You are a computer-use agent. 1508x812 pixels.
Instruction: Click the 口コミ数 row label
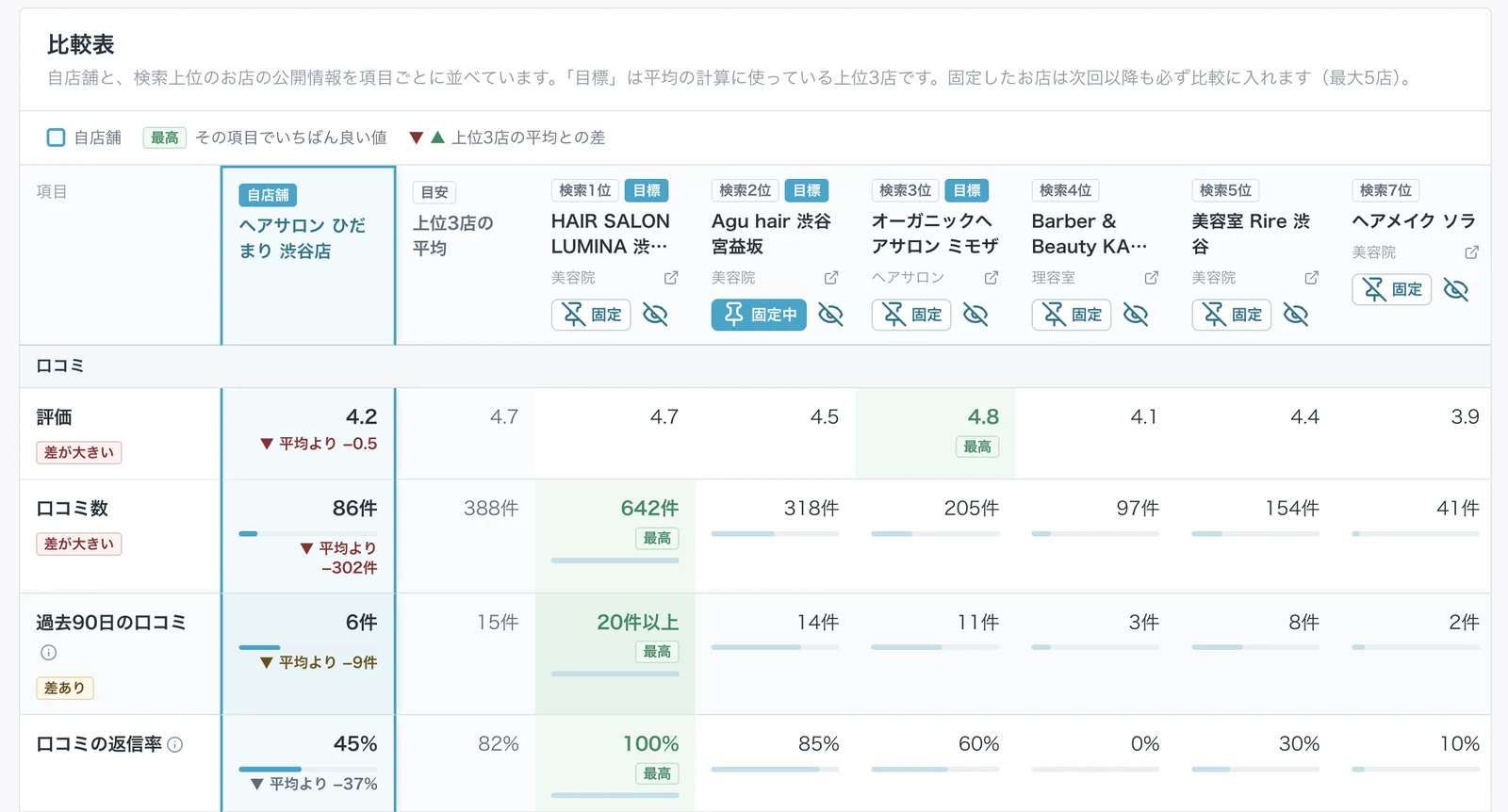[73, 509]
